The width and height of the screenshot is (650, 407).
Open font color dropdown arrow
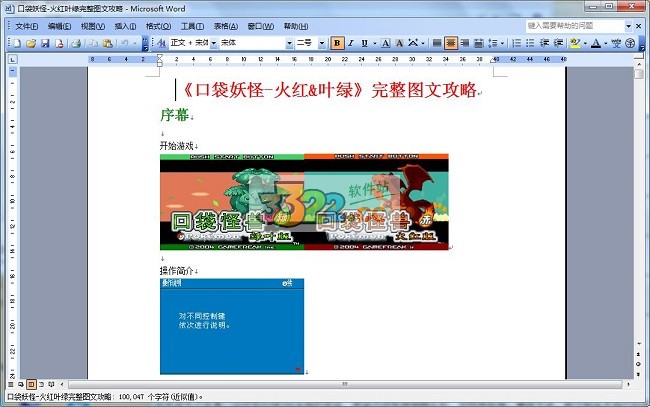606,43
